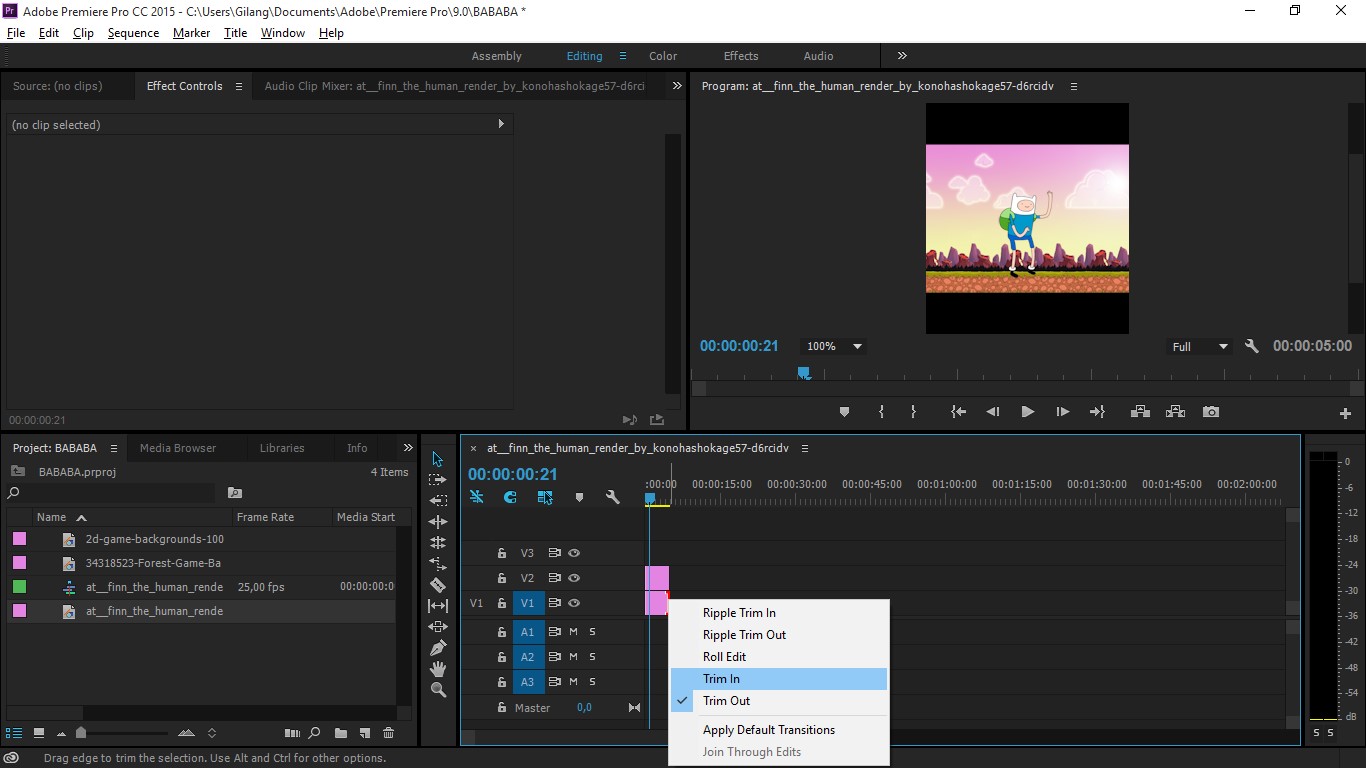Switch Project panel to list view

[x=14, y=733]
